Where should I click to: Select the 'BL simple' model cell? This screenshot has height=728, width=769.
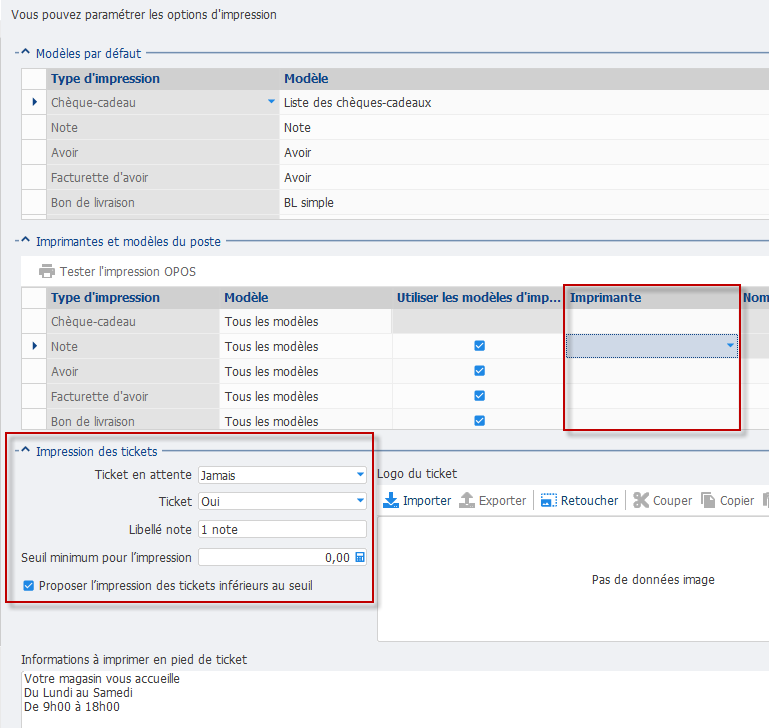(524, 203)
